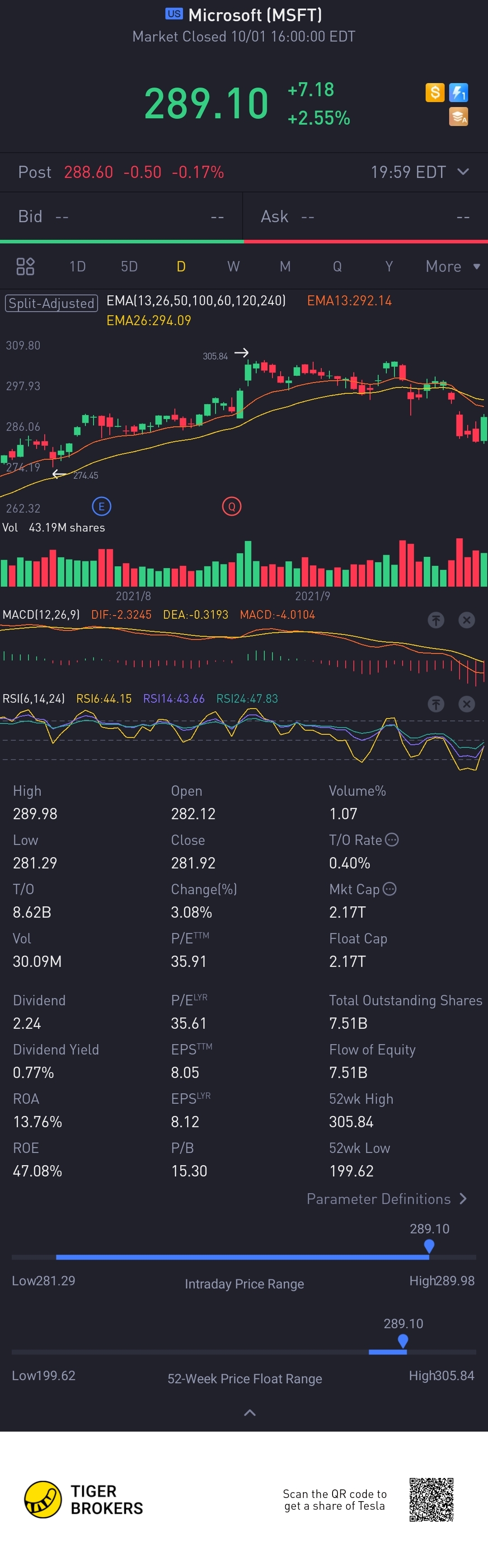Tap the Ask quote panel

pyautogui.click(x=366, y=216)
